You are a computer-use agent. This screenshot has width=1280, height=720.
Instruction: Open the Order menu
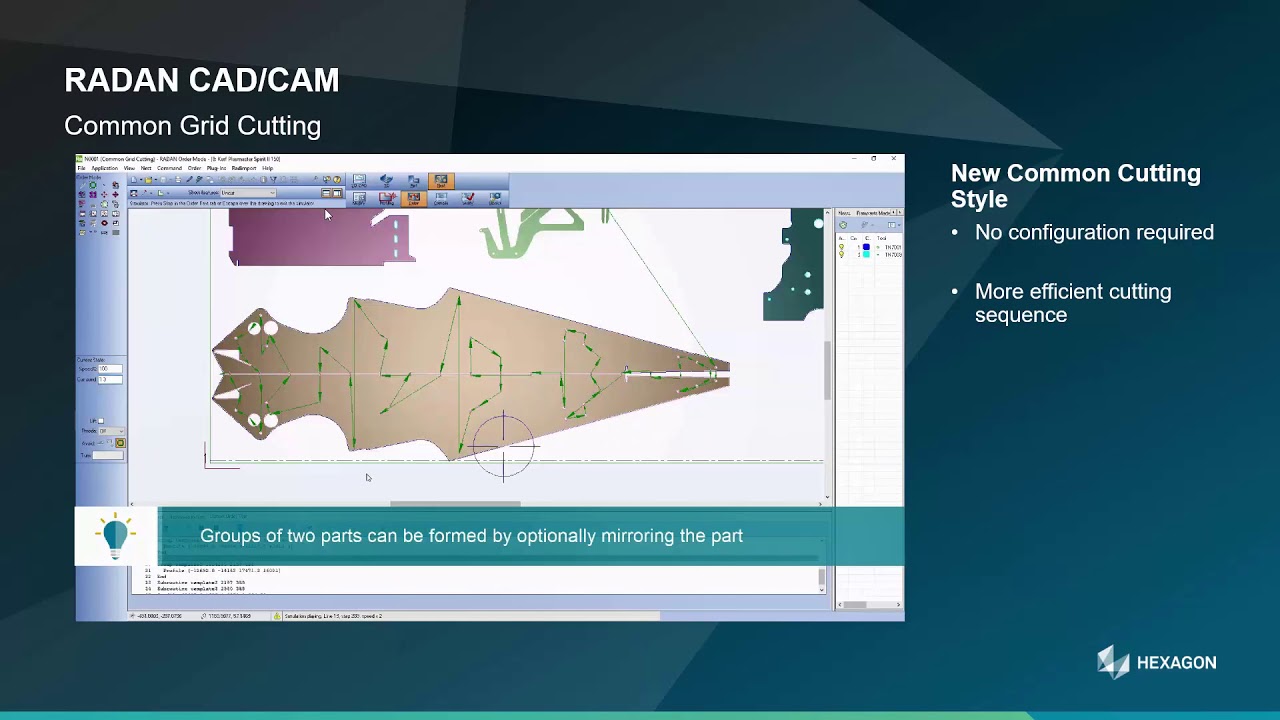pyautogui.click(x=194, y=168)
